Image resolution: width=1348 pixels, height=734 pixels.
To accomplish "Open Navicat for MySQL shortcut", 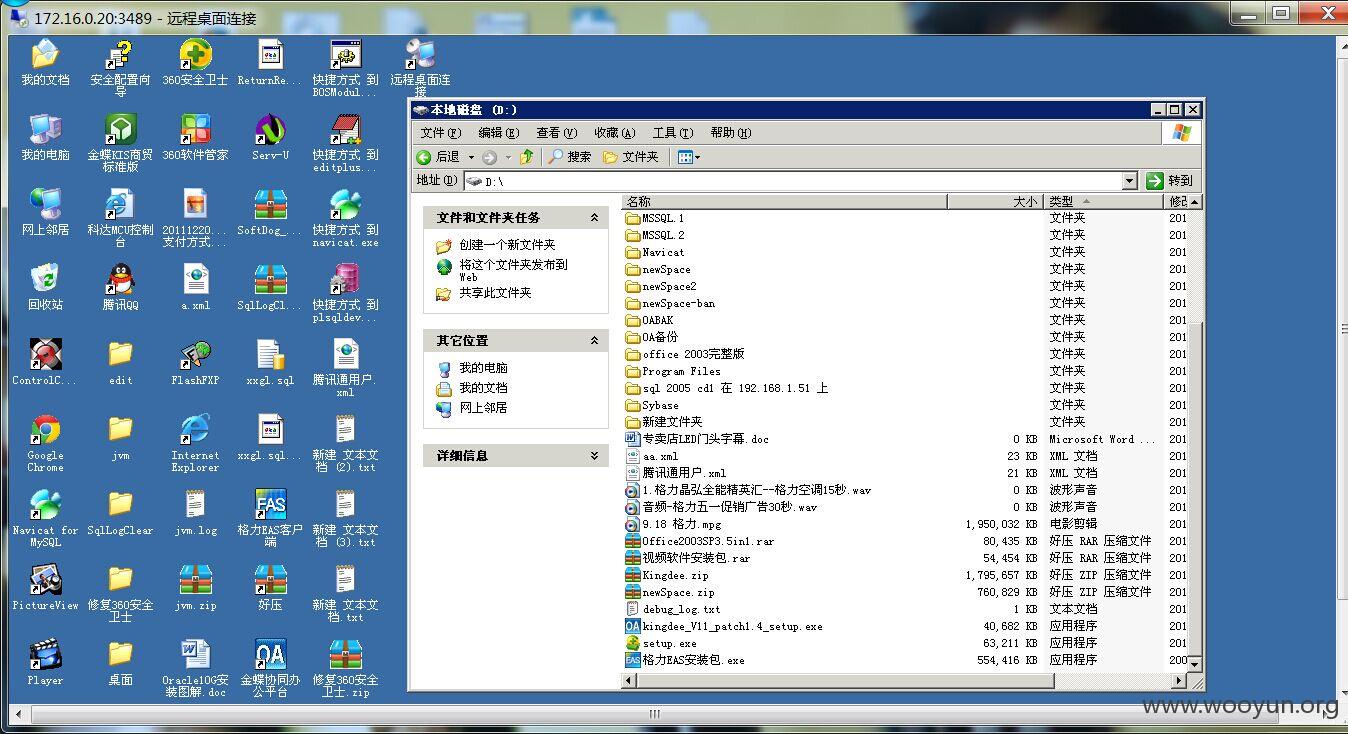I will (45, 517).
